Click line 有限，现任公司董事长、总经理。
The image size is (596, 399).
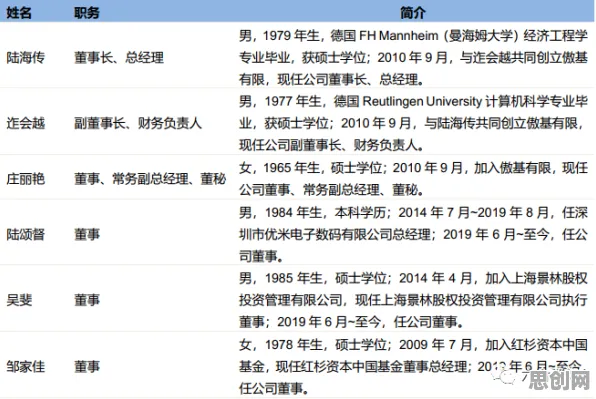click(x=331, y=79)
